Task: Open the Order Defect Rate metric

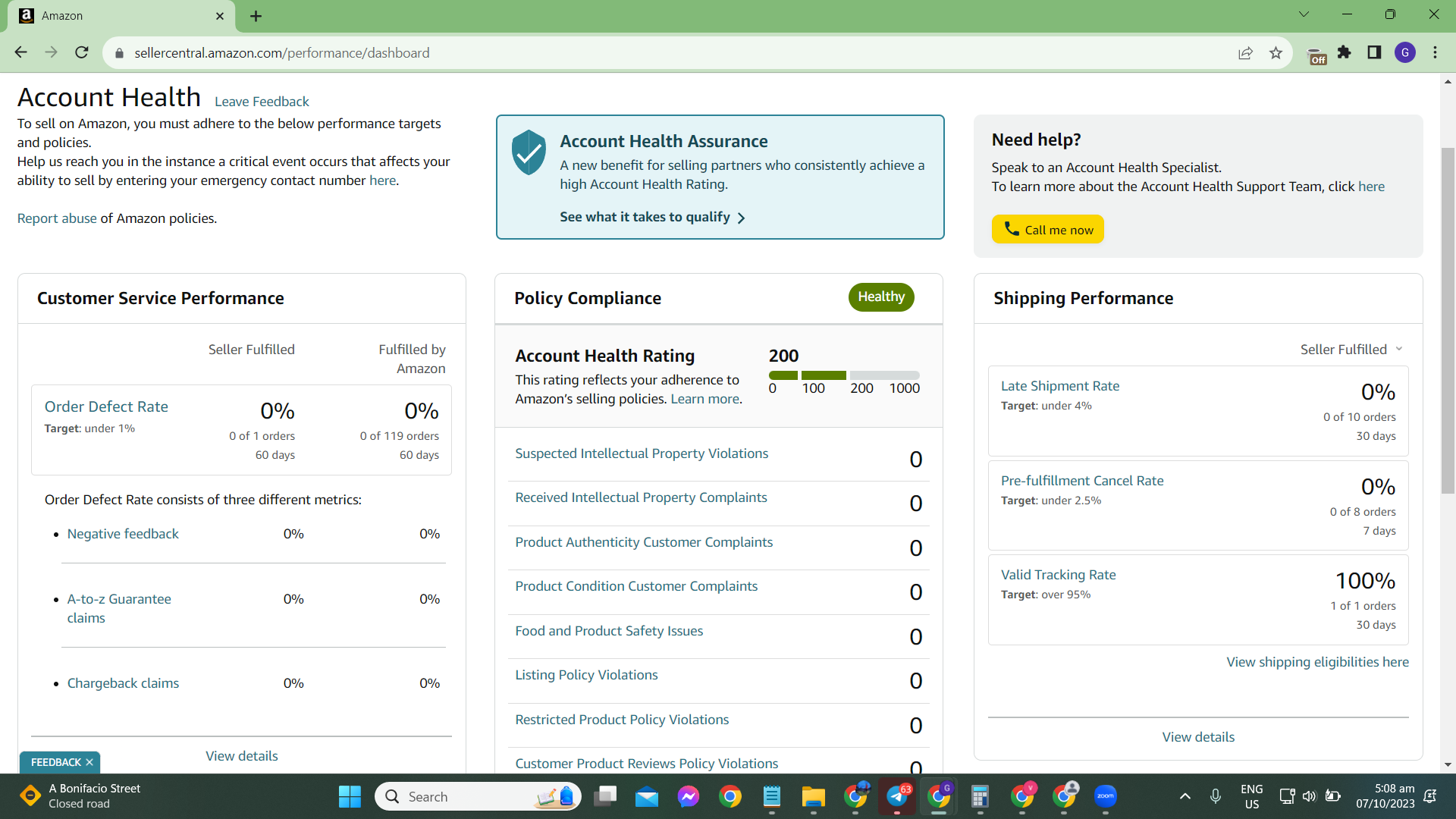Action: coord(106,406)
